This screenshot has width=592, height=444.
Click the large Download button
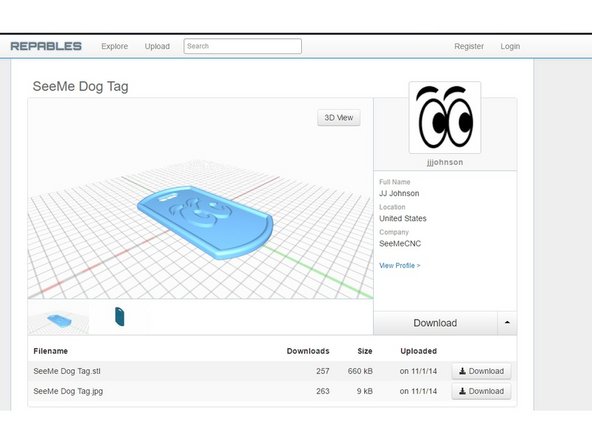(435, 323)
